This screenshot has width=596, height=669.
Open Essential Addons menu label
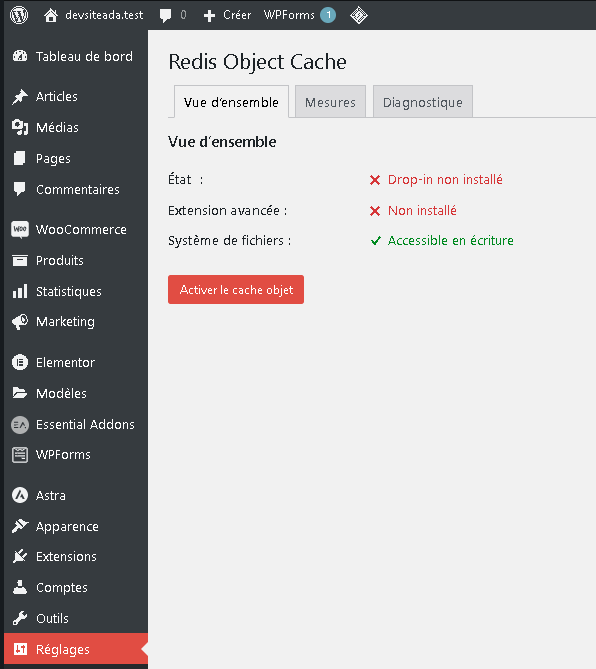(85, 425)
